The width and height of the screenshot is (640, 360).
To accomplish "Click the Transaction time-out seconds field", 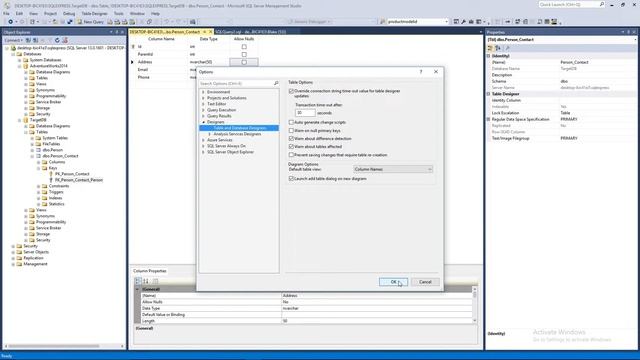I will pyautogui.click(x=305, y=113).
